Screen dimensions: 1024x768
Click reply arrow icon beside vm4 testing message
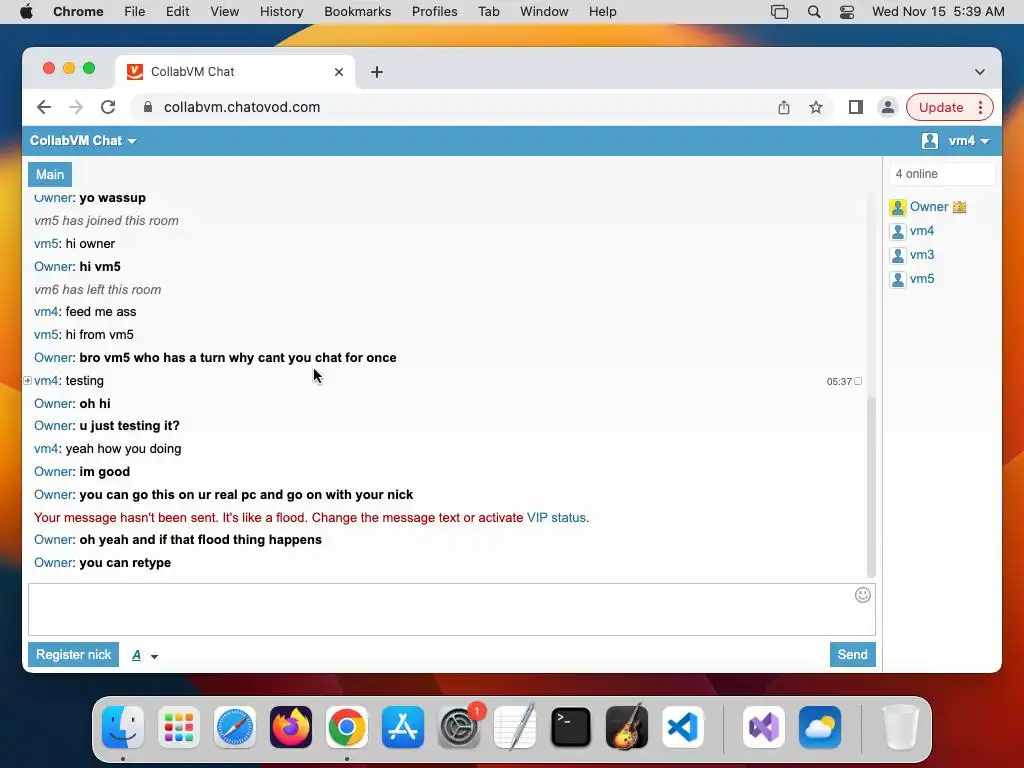click(27, 380)
